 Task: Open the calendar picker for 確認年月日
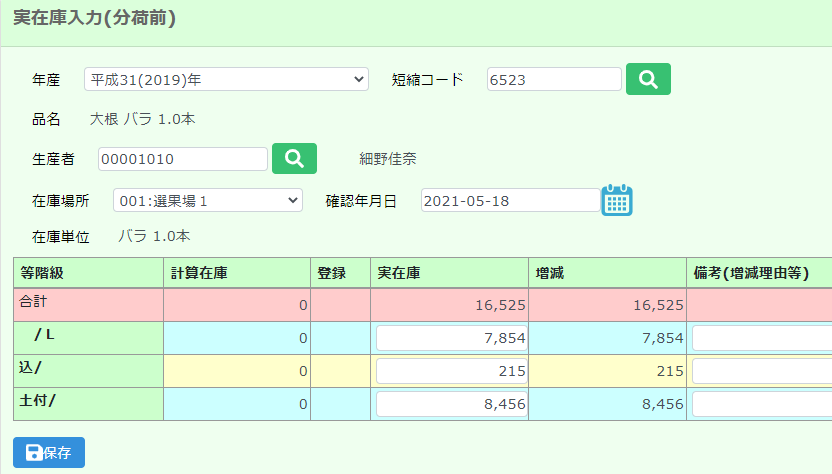[617, 201]
